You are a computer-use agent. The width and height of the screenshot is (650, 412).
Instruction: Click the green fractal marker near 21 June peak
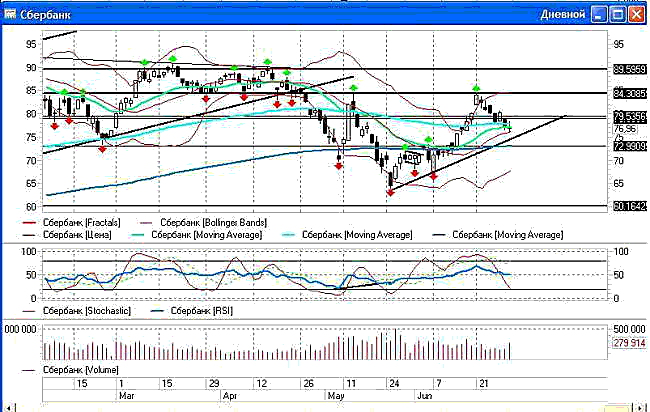tap(476, 88)
